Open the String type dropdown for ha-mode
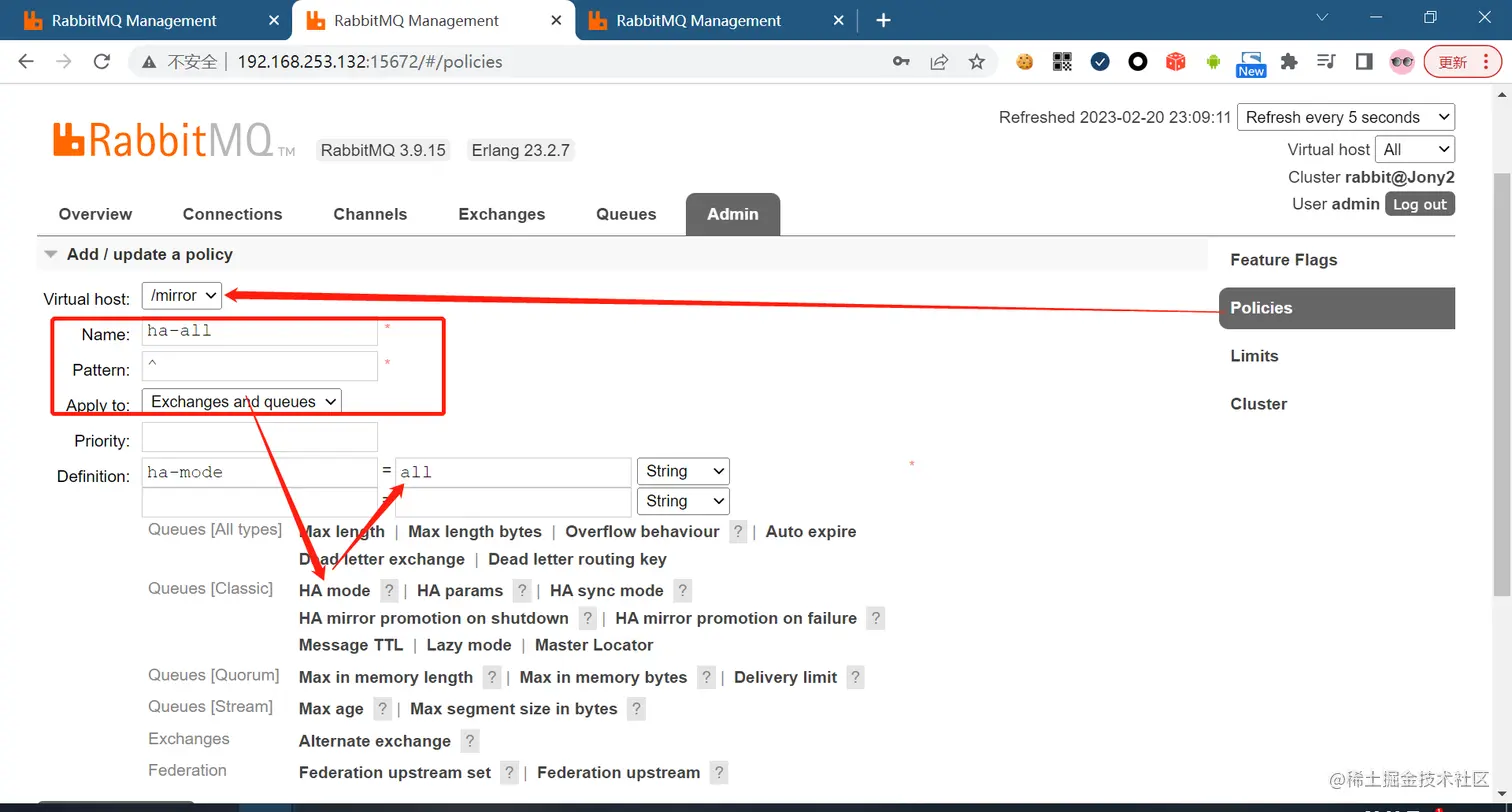Image resolution: width=1512 pixels, height=812 pixels. (x=683, y=471)
